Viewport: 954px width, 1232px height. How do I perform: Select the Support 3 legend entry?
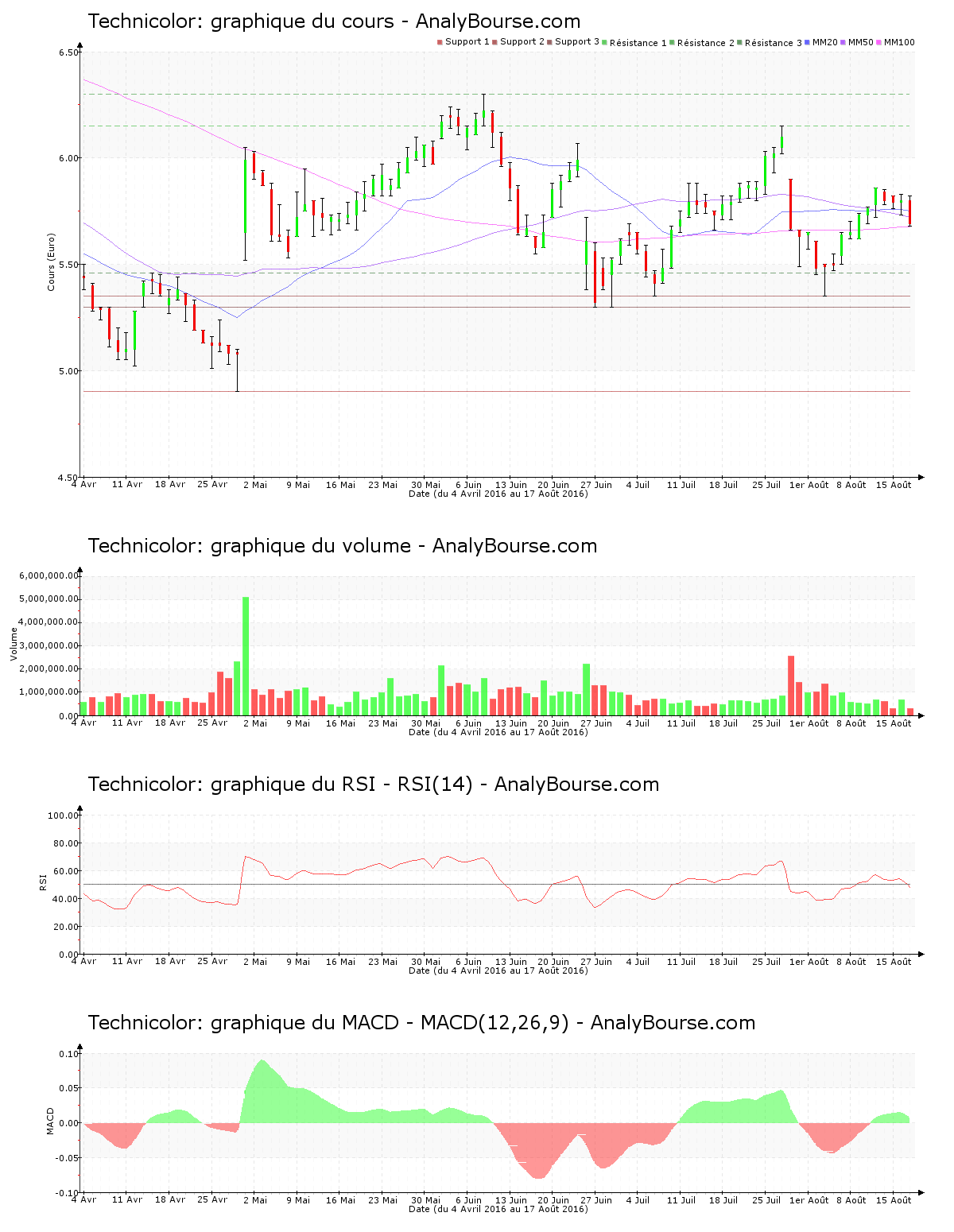click(574, 42)
